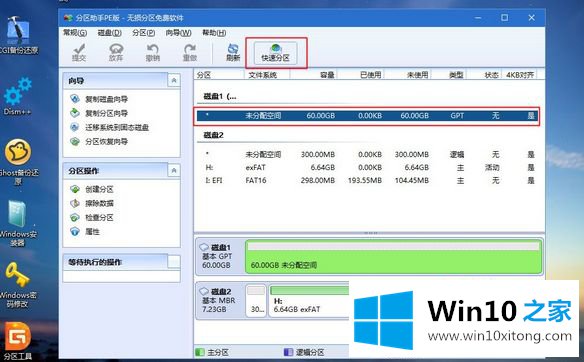Viewport: 584px width, 362px height.
Task: Choose 检查分区 check partition operation
Action: 92,217
